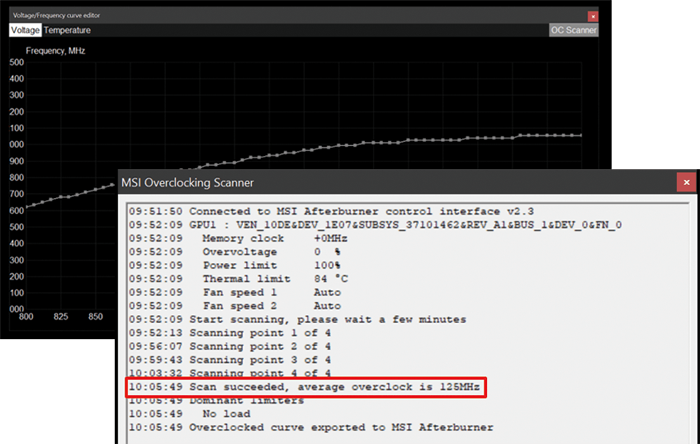The image size is (700, 444).
Task: Open the OC Scanner button
Action: tap(574, 30)
